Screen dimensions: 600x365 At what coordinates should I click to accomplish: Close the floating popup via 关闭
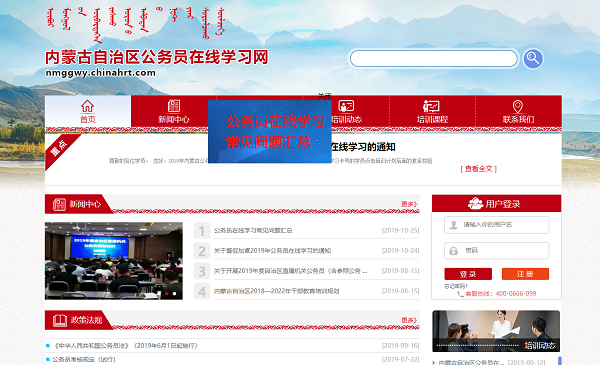(324, 96)
